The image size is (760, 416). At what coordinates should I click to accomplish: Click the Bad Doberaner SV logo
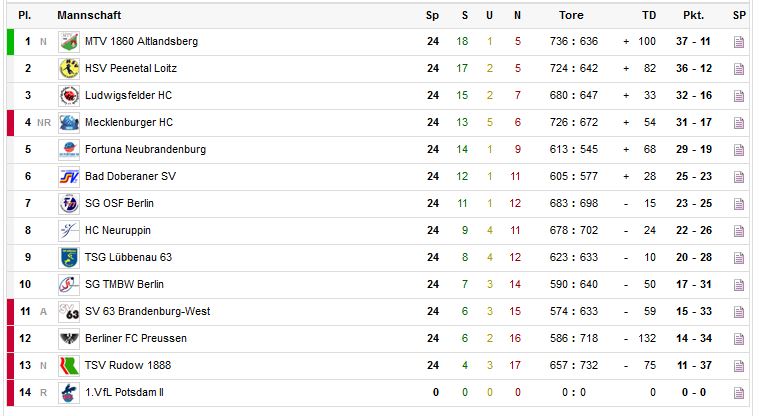click(x=69, y=176)
